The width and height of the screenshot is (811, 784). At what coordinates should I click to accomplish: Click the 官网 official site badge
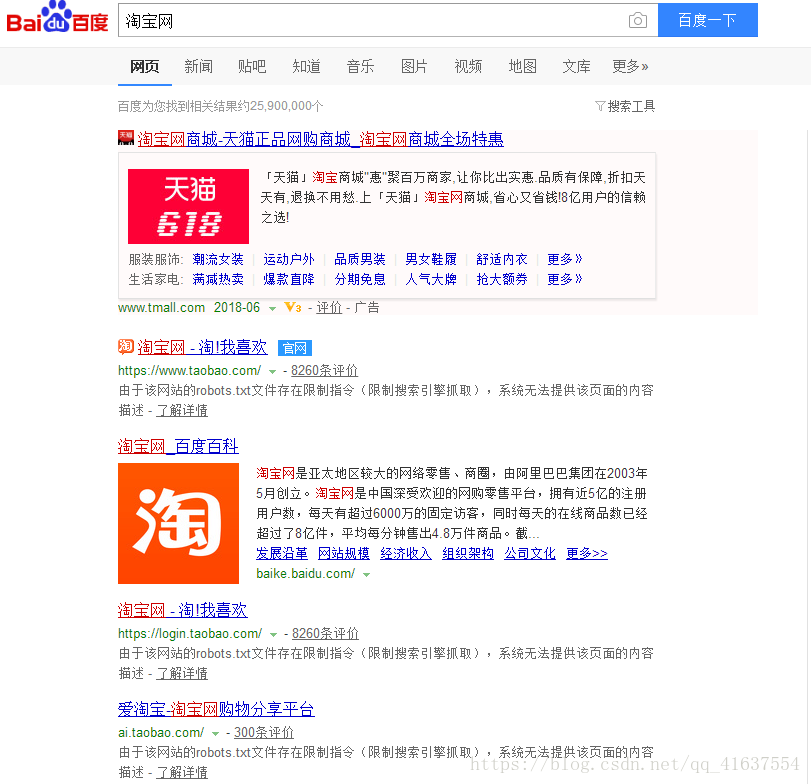295,348
